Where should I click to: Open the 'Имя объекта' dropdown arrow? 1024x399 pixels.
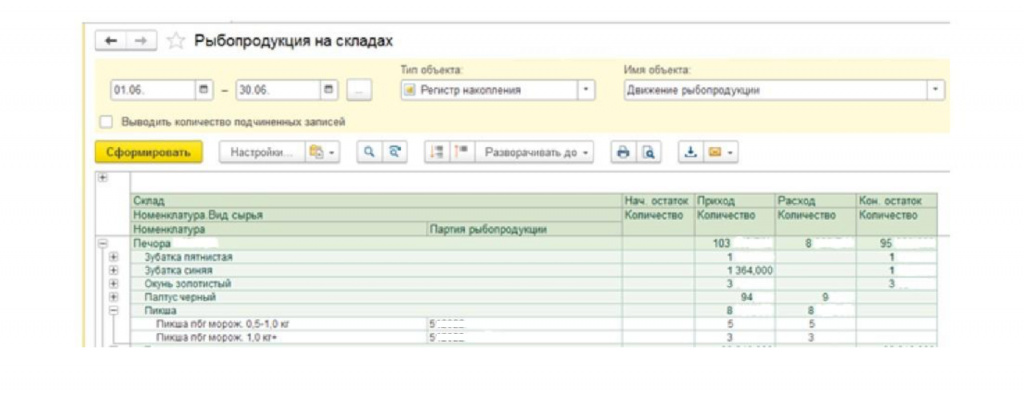coord(936,90)
